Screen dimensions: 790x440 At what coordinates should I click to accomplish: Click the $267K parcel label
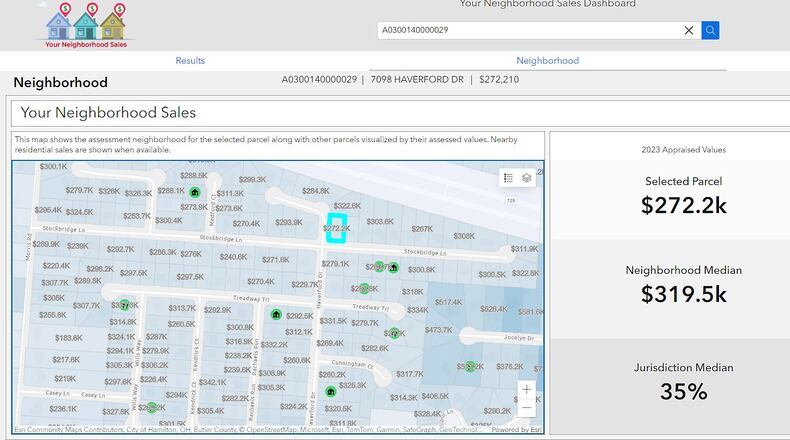click(422, 229)
